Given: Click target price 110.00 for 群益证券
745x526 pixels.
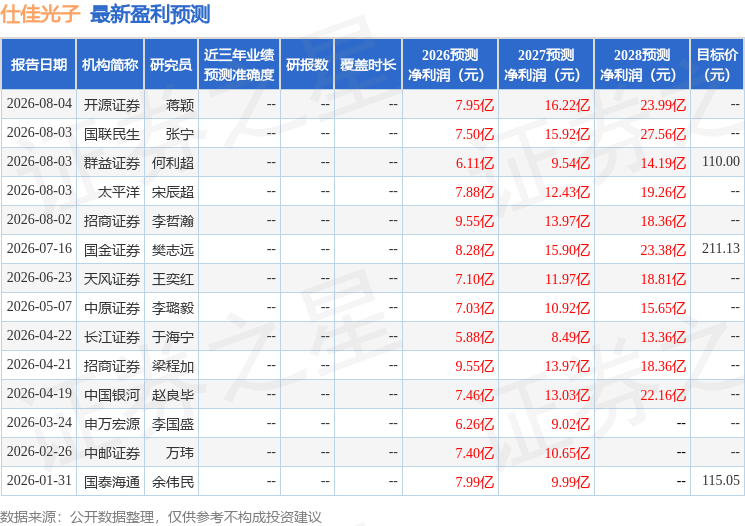Looking at the screenshot, I should (721, 162).
